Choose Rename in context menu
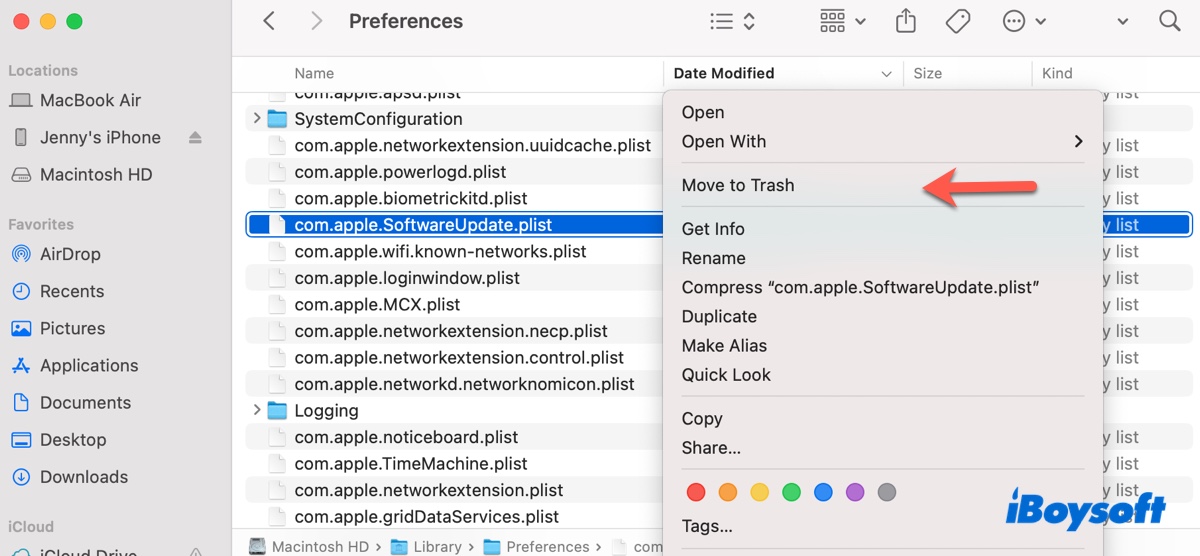This screenshot has width=1200, height=556. click(713, 258)
